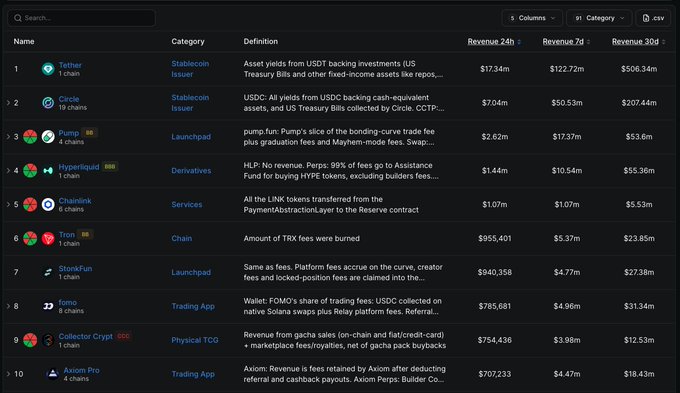Click the magnifier icon in search box
Screen dimensions: 680x393
(18, 18)
